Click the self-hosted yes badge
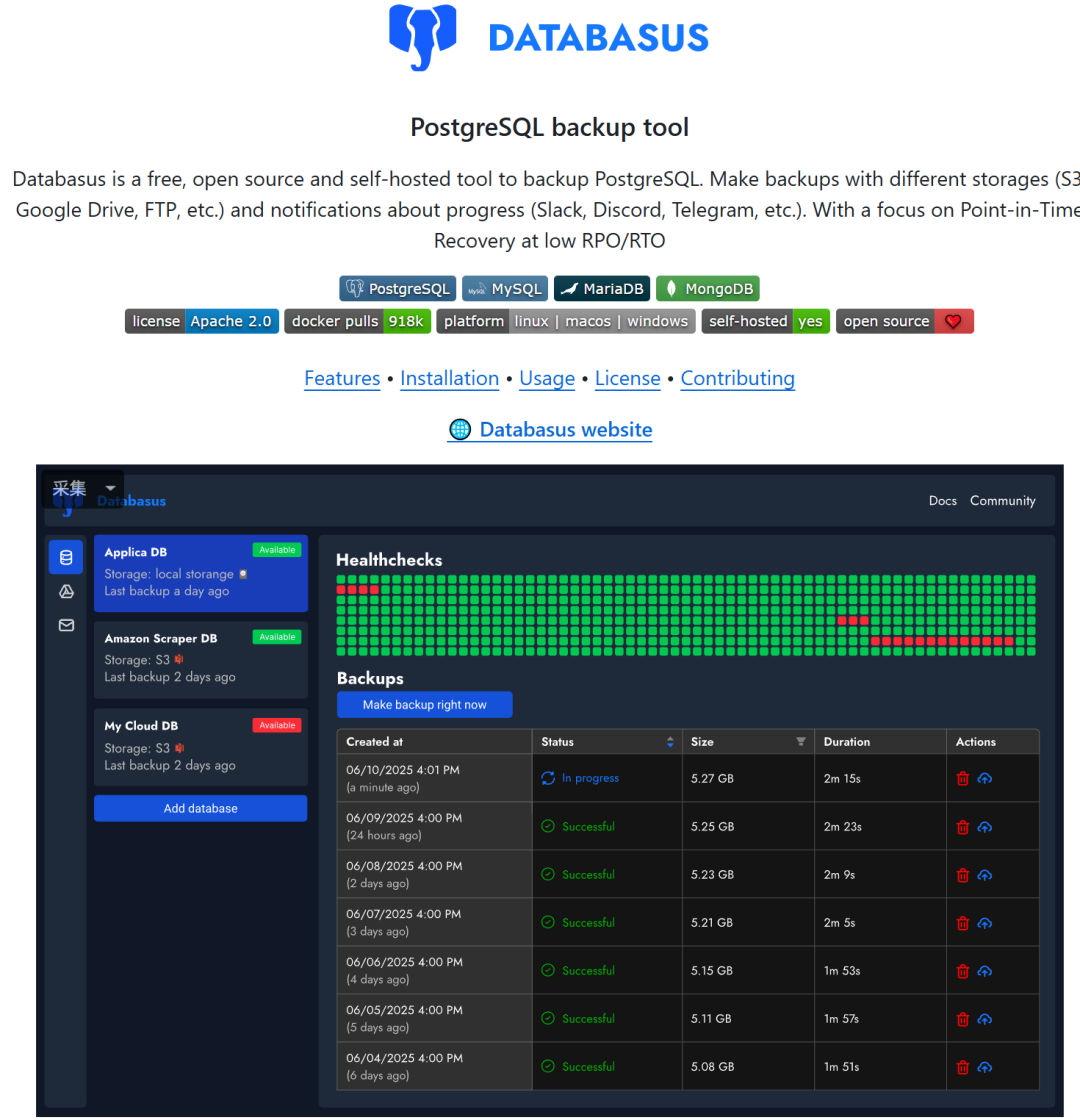 [x=766, y=321]
